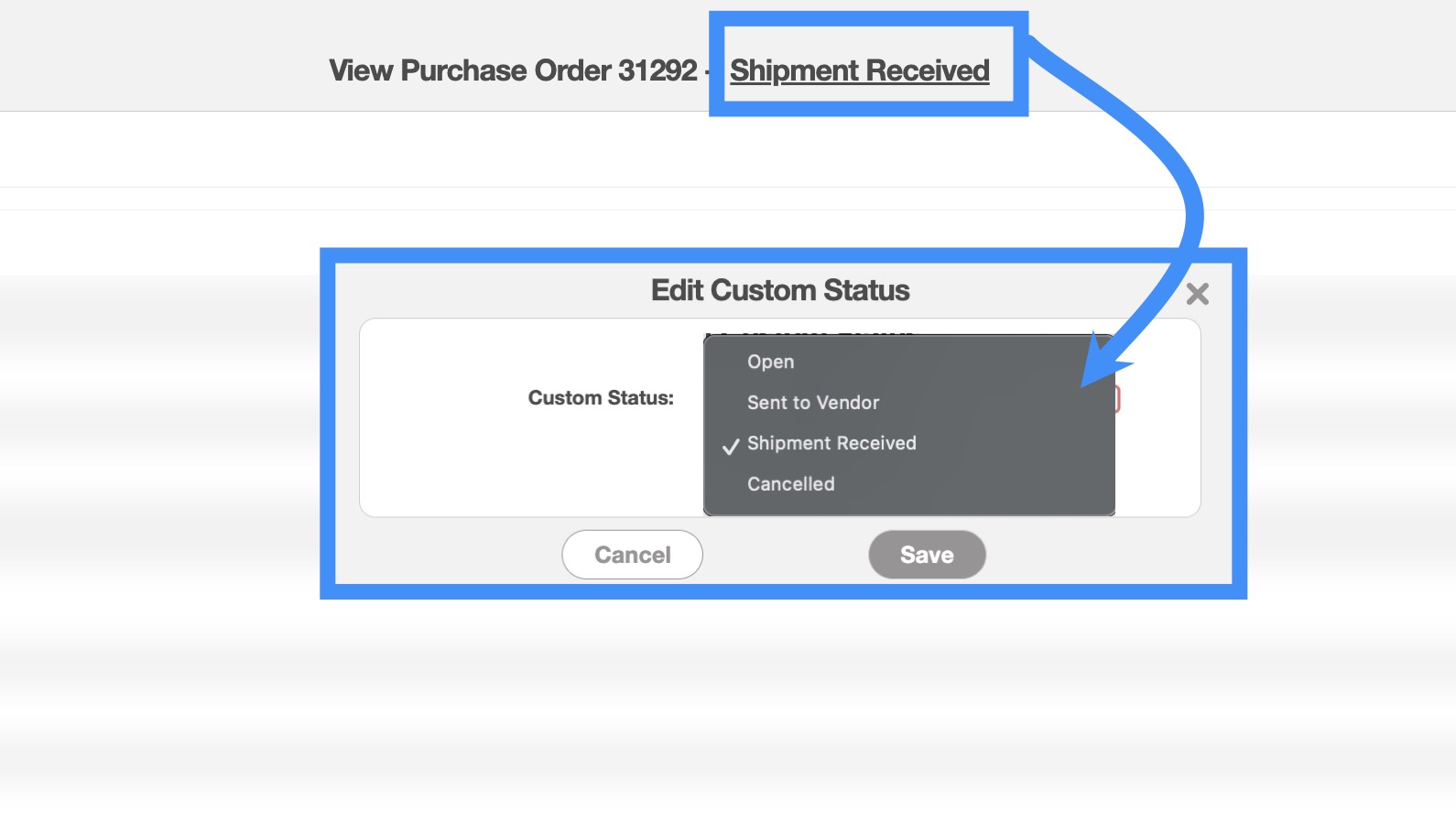Click the blue box border around the title link
Image resolution: width=1456 pixels, height=833 pixels.
pos(716,64)
